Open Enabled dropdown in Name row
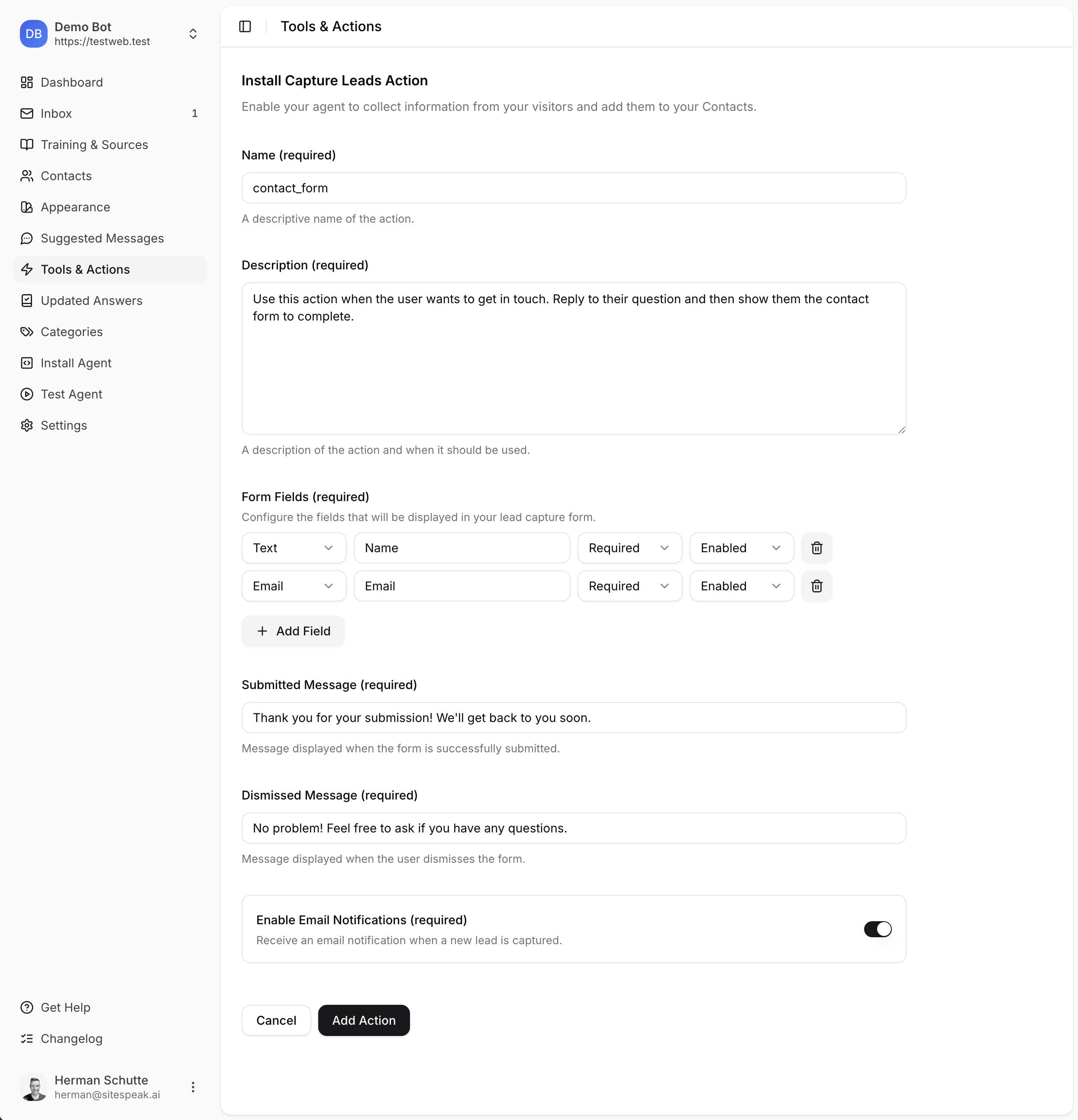 click(741, 548)
